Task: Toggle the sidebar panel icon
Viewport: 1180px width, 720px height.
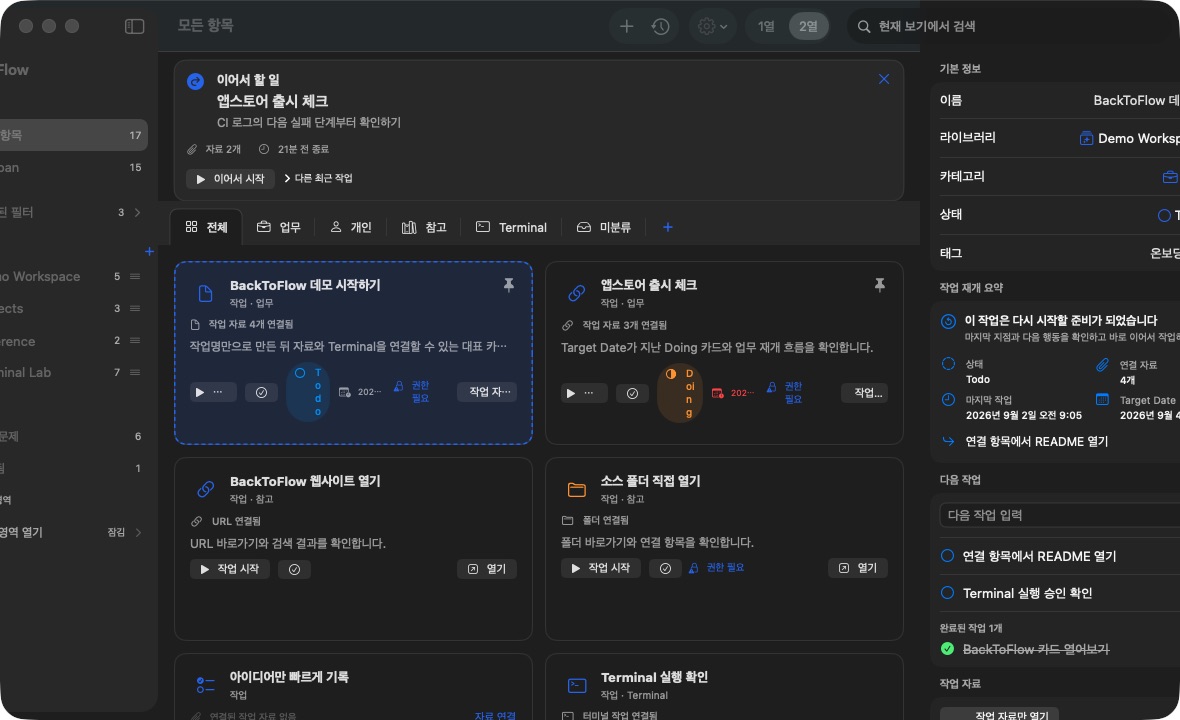Action: [134, 26]
